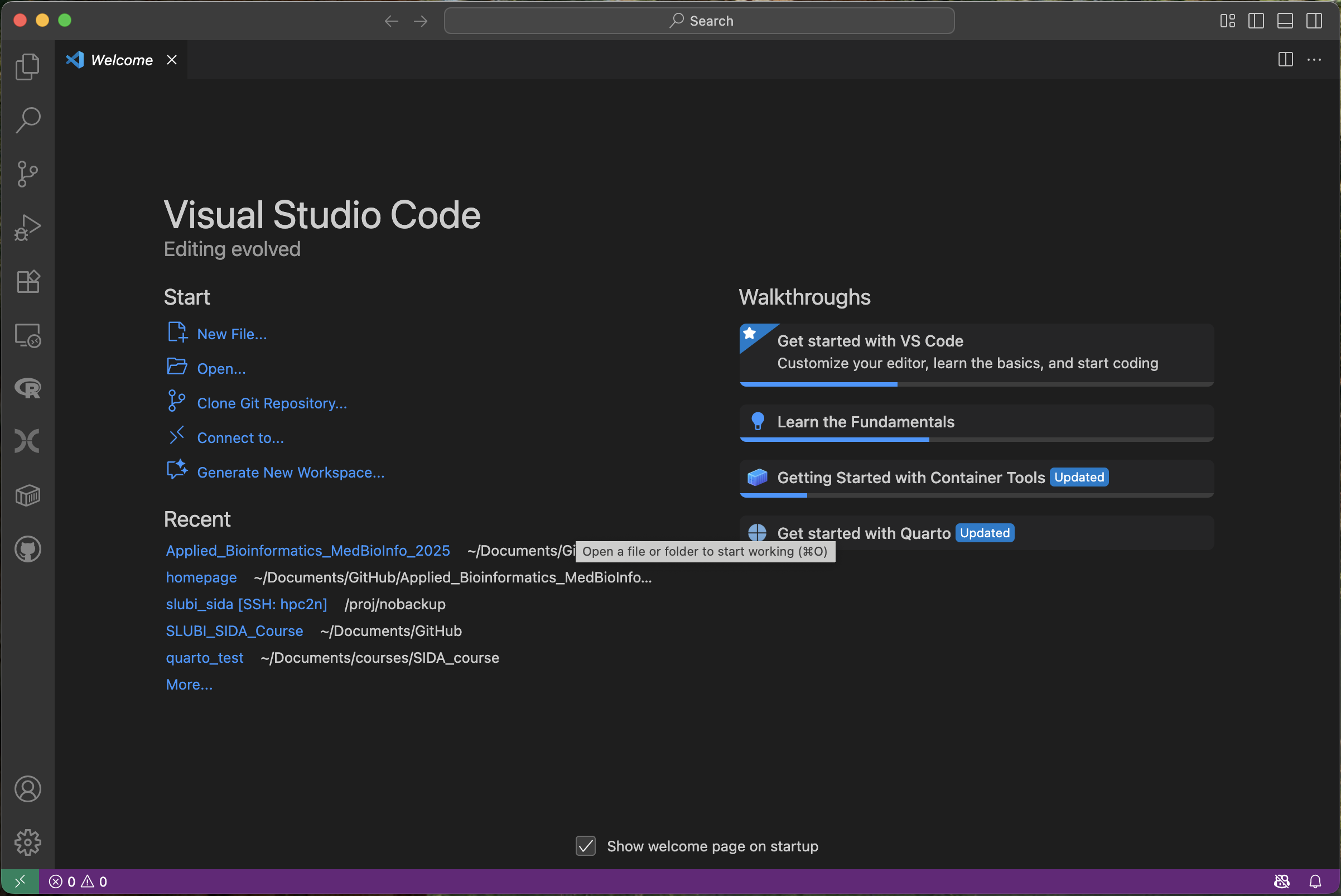
Task: Open the R extension panel
Action: tap(27, 388)
